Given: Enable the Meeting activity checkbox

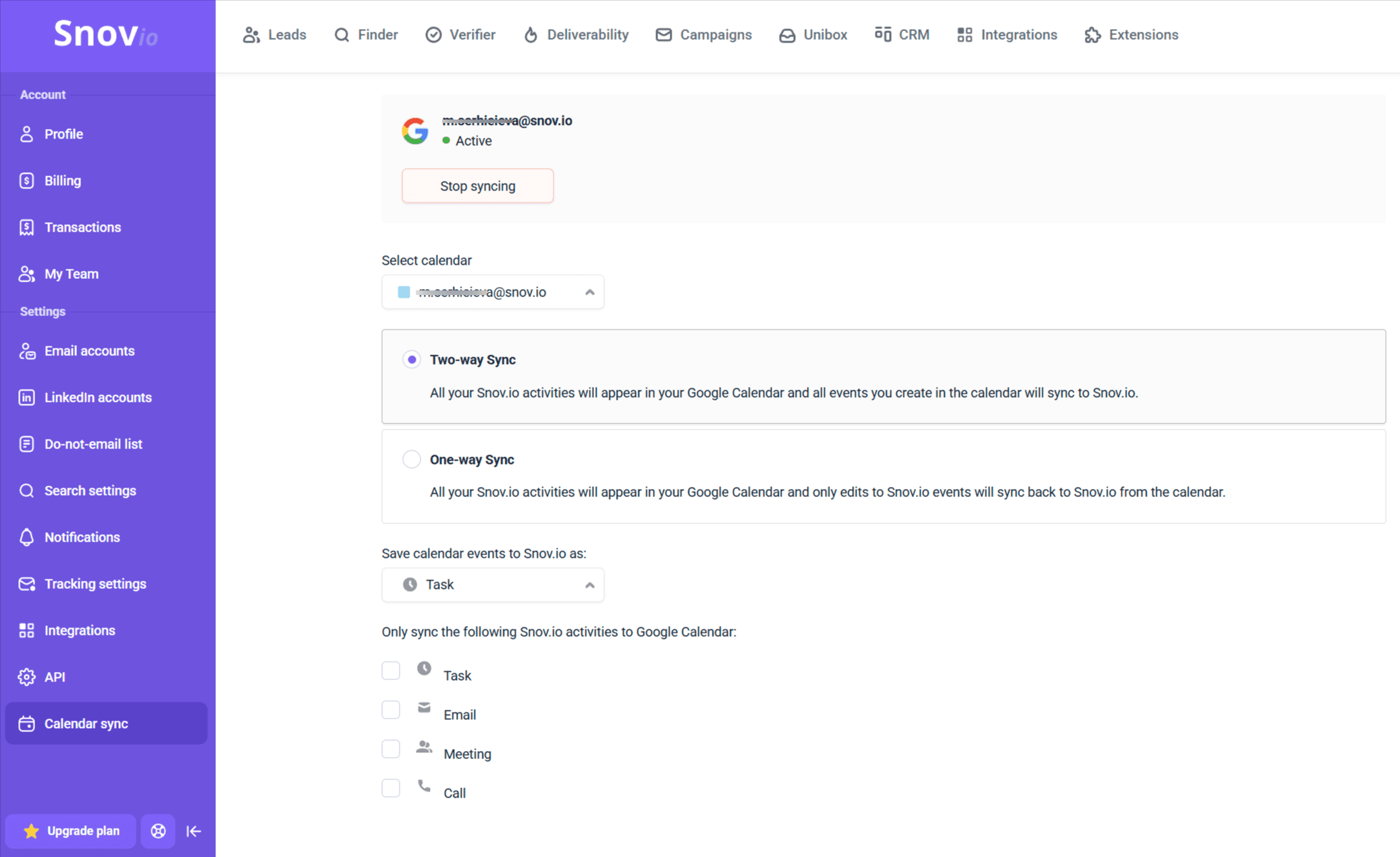Looking at the screenshot, I should 391,749.
